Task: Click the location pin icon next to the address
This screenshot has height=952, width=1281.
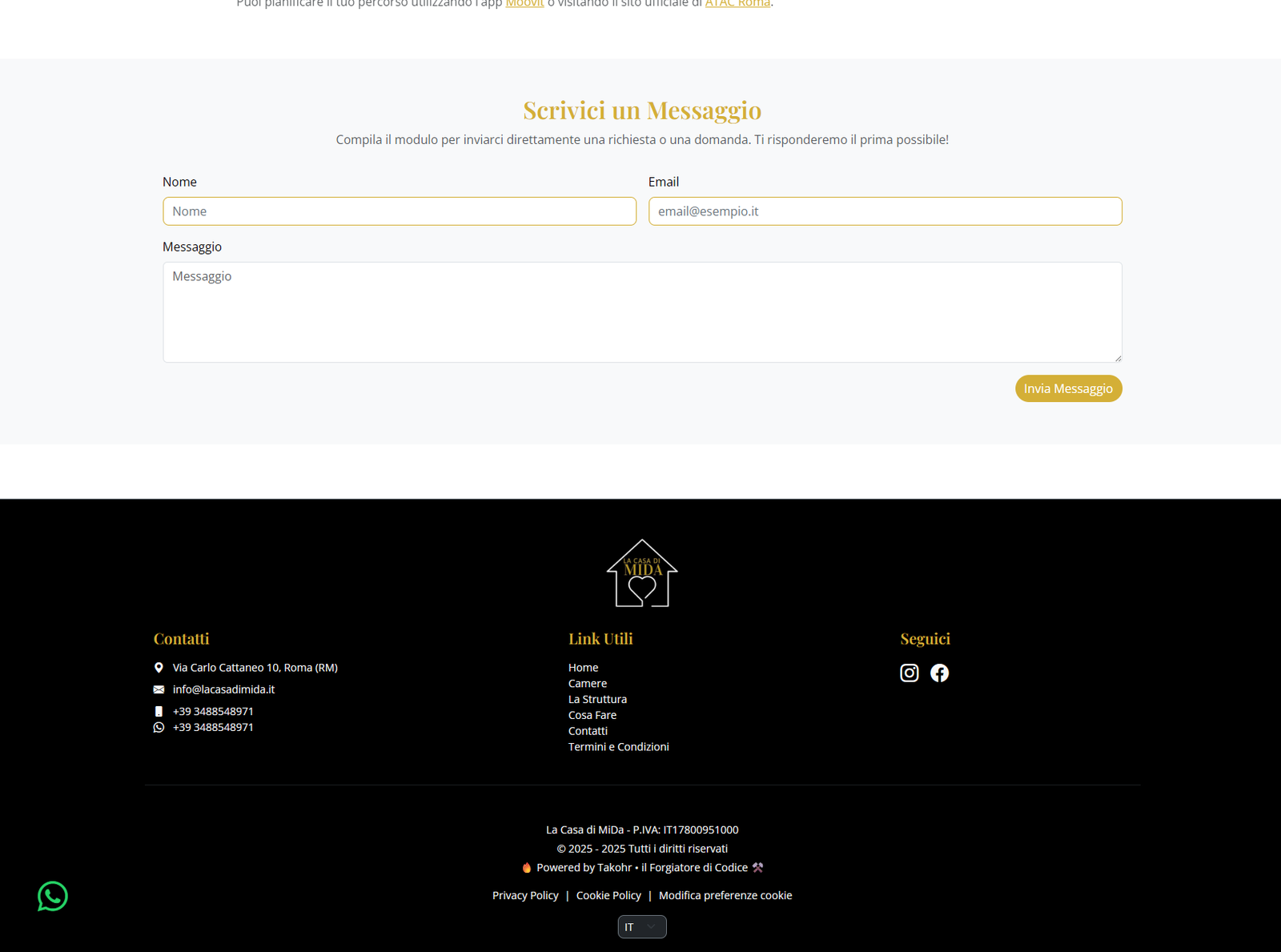Action: 159,667
